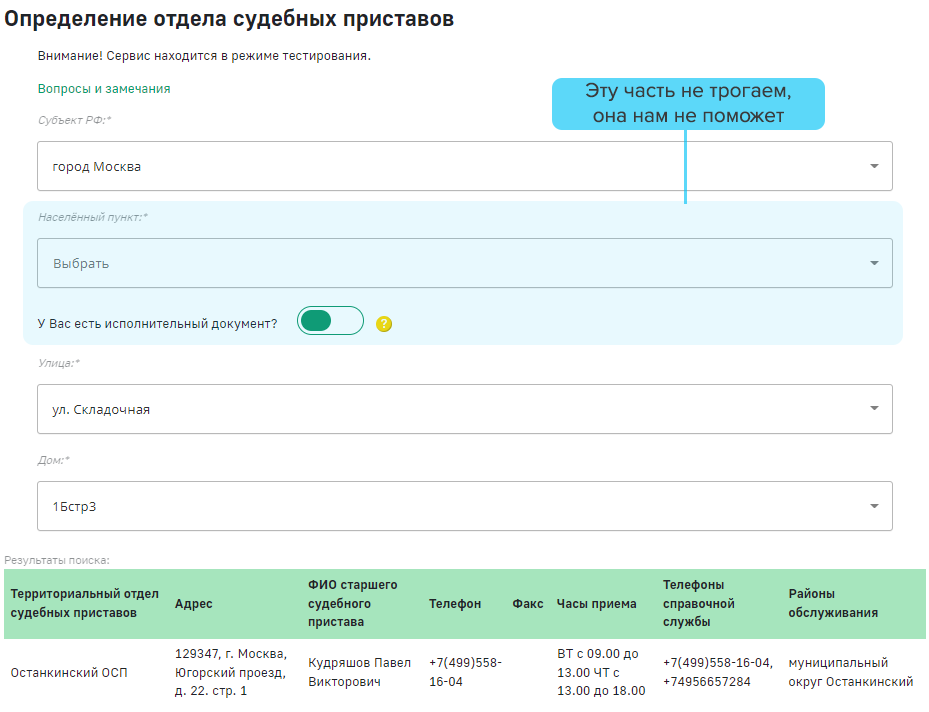
Task: Click the dropdown arrow next to 'ул. Складочная'
Action: [872, 409]
